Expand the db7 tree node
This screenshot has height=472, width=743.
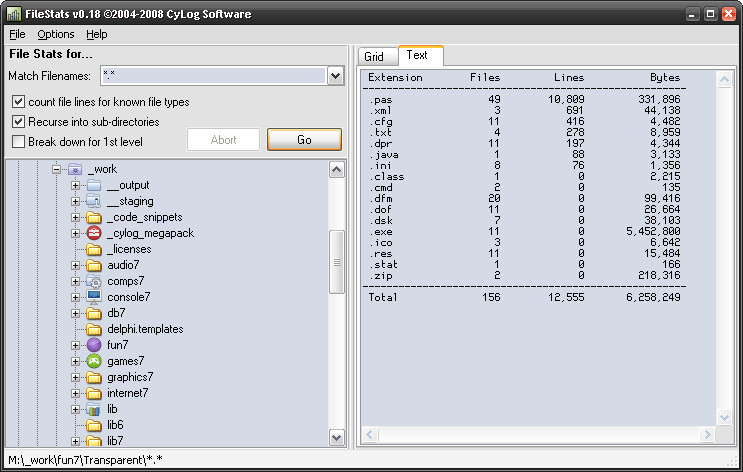[75, 313]
